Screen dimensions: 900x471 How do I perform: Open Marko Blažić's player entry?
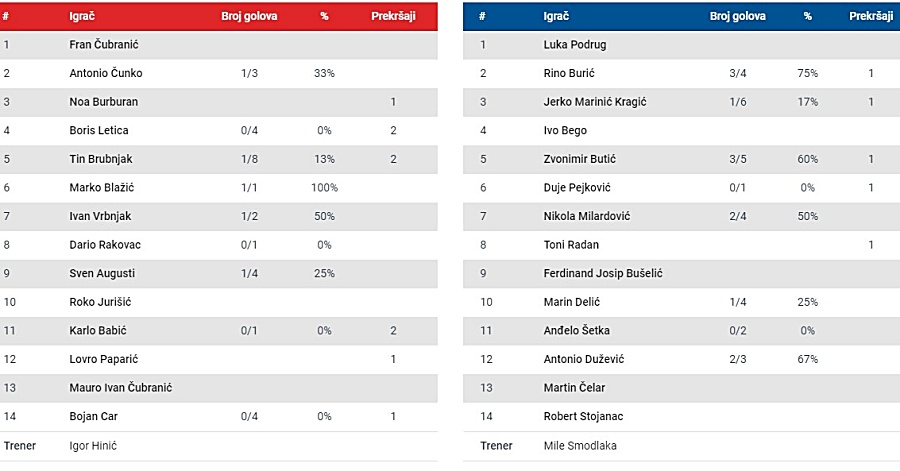(x=102, y=188)
